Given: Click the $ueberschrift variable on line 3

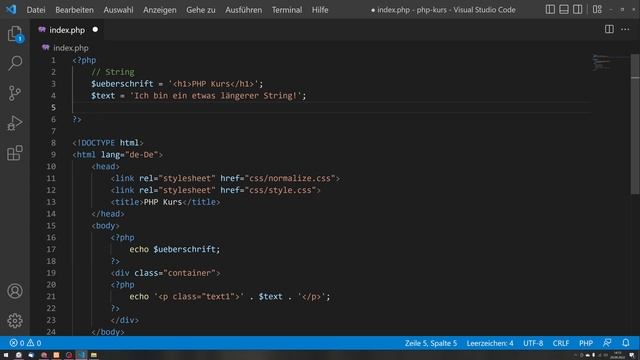Looking at the screenshot, I should tap(122, 84).
